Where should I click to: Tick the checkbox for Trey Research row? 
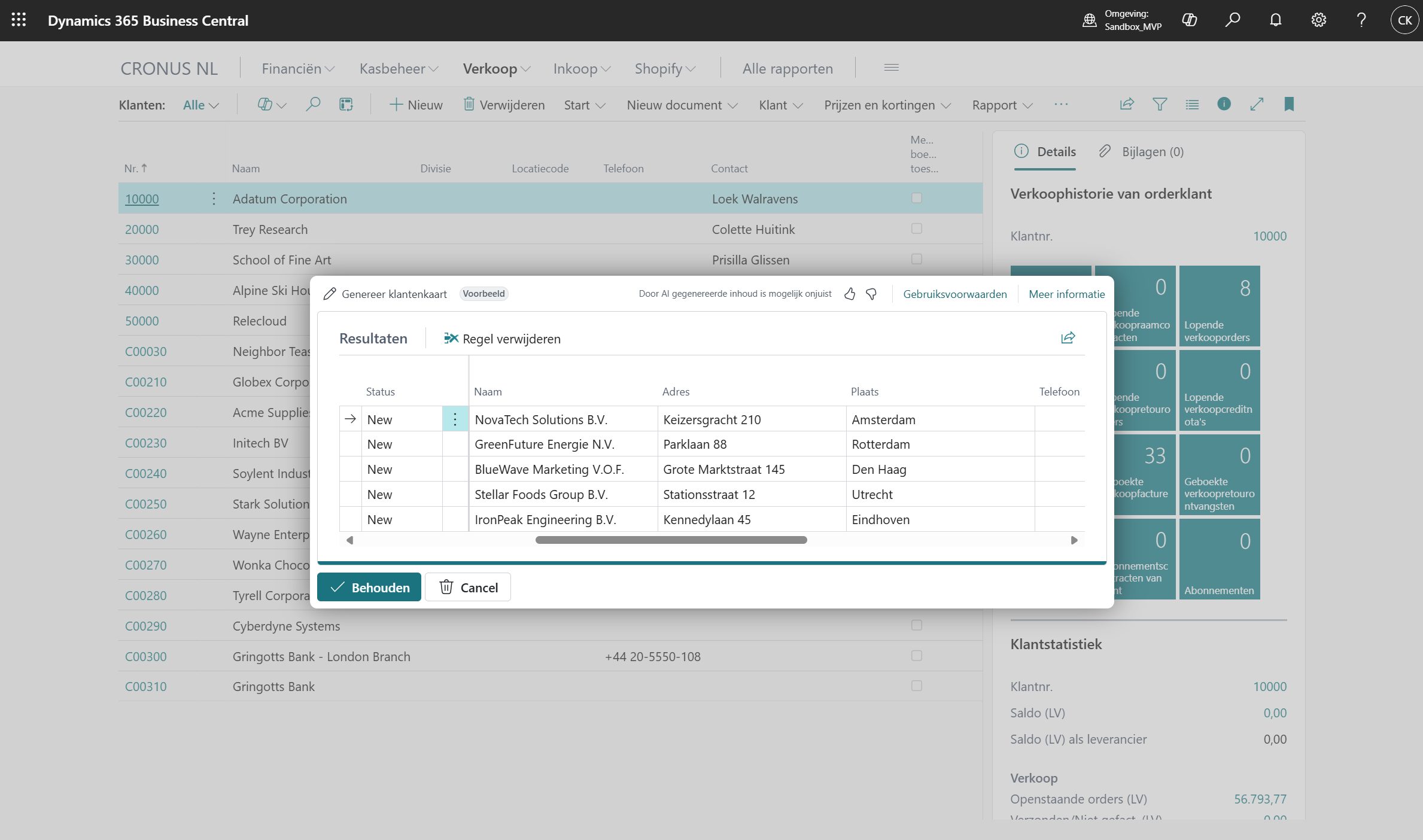point(916,229)
